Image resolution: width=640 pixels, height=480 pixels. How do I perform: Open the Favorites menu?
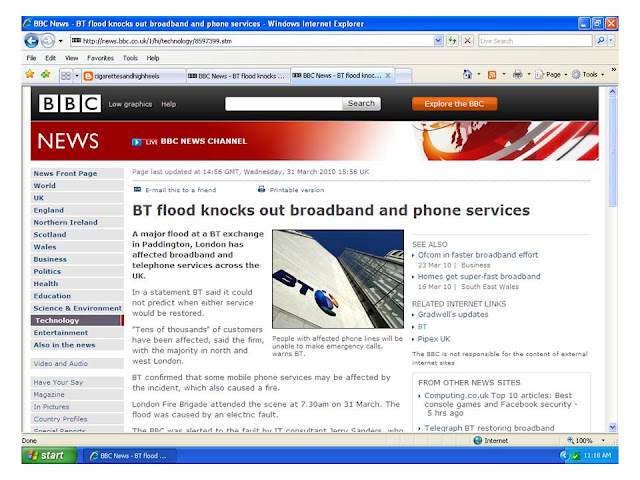click(x=100, y=58)
